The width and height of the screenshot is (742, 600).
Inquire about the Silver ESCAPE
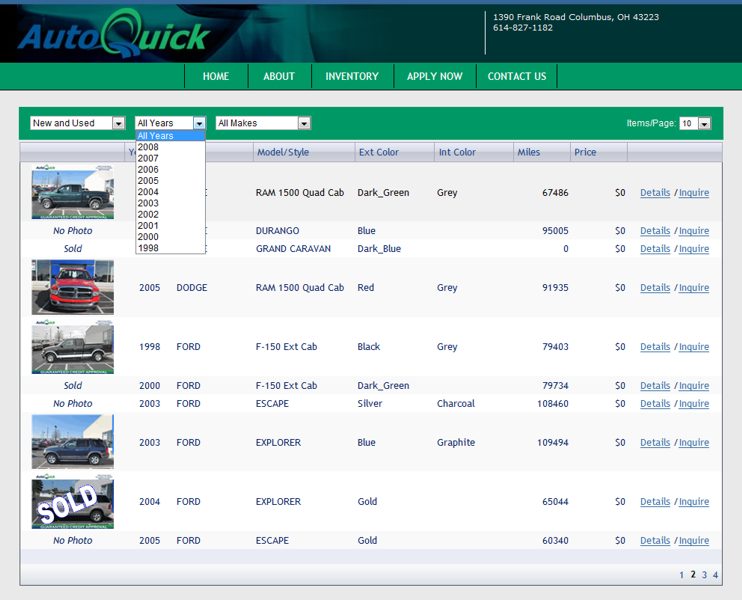pos(694,404)
